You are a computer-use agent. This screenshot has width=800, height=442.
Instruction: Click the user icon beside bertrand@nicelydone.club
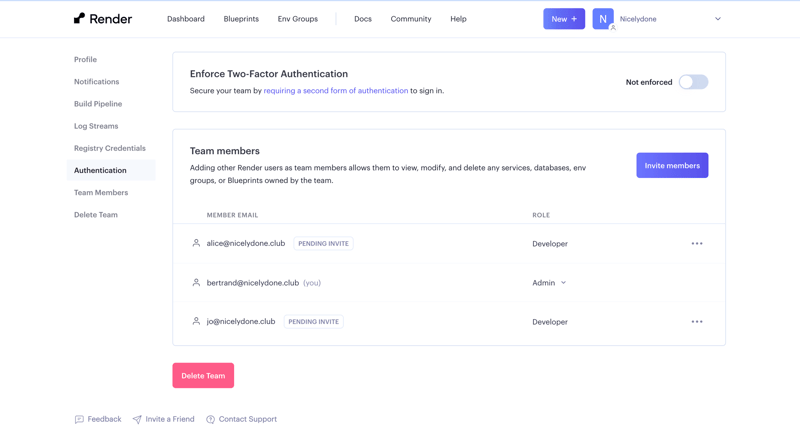[196, 282]
